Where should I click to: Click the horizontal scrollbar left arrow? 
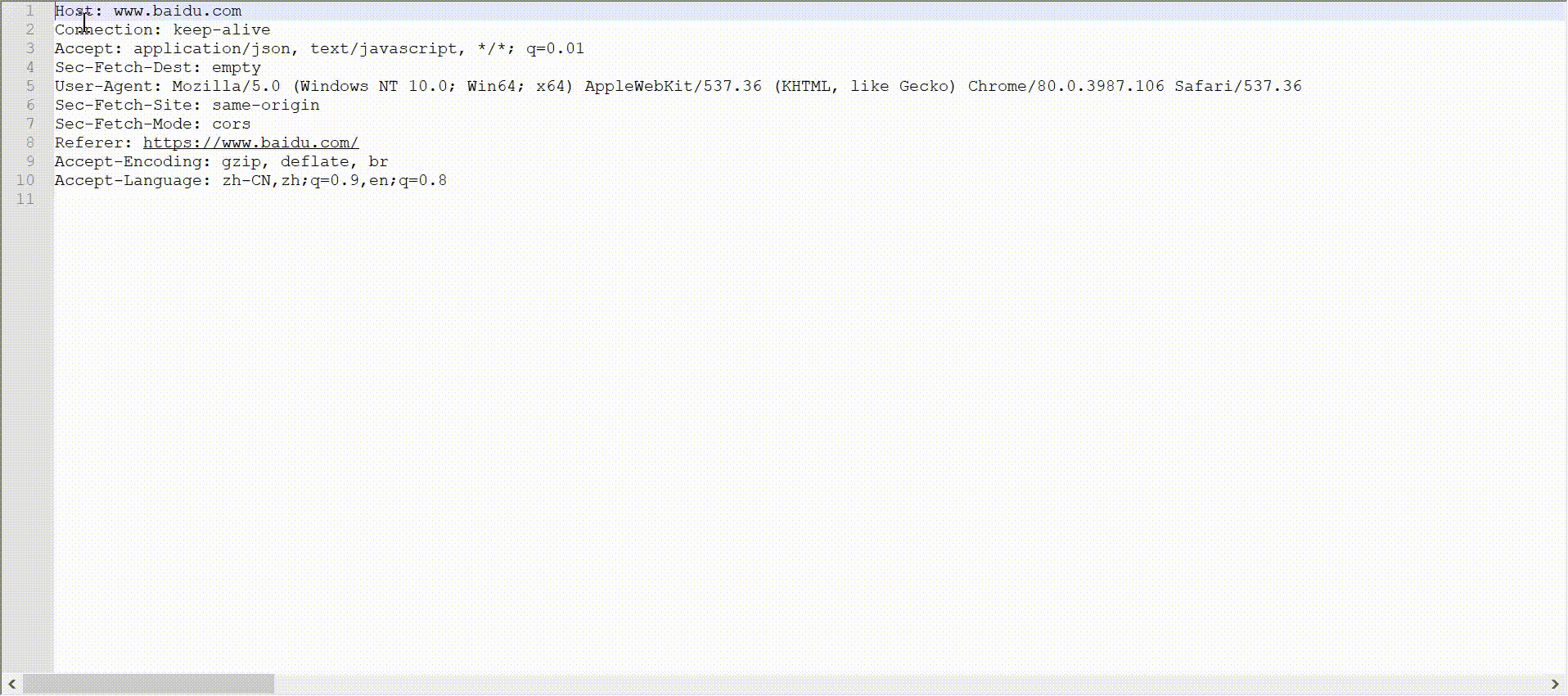(11, 684)
